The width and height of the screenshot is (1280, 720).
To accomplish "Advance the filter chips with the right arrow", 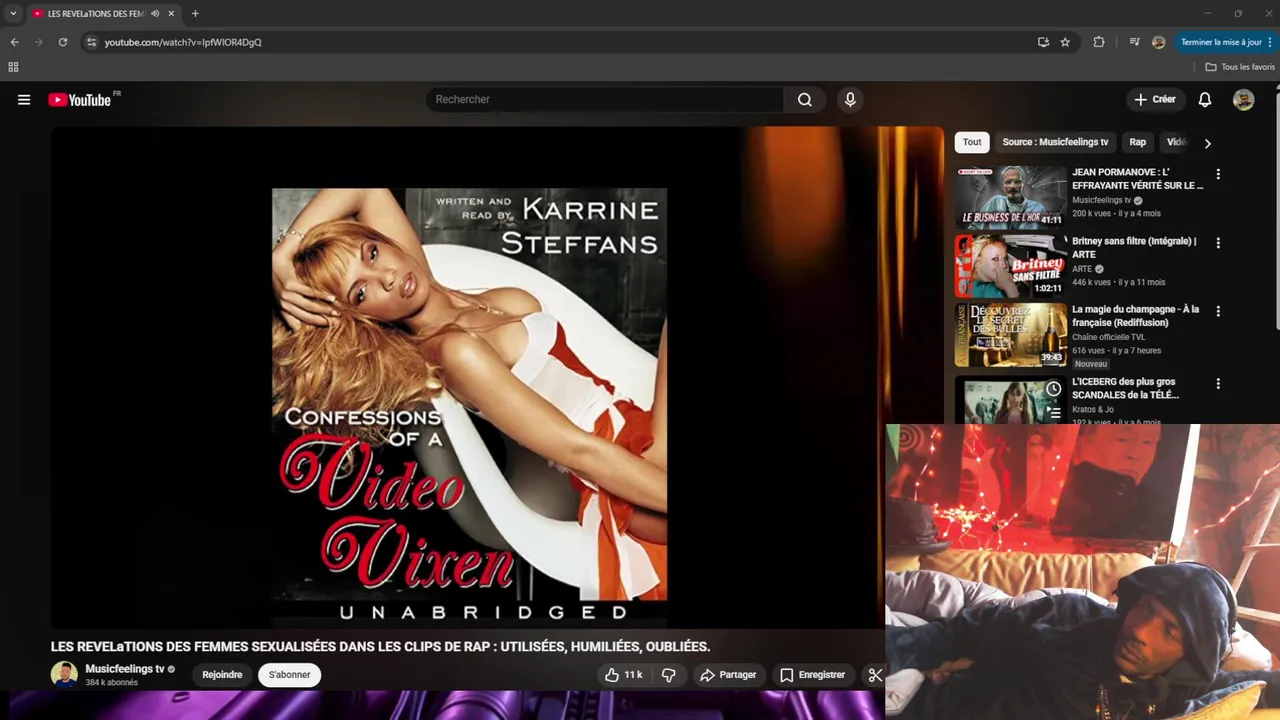I will click(x=1207, y=143).
